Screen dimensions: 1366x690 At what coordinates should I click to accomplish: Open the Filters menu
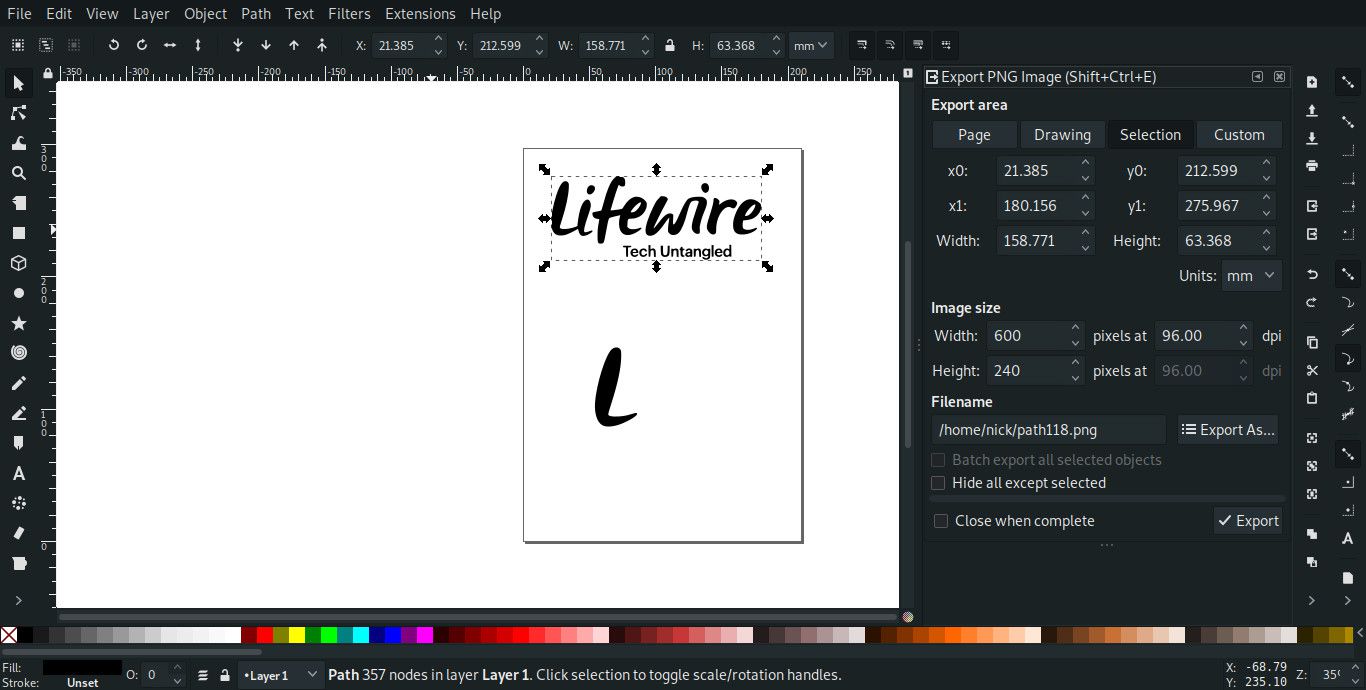[349, 13]
